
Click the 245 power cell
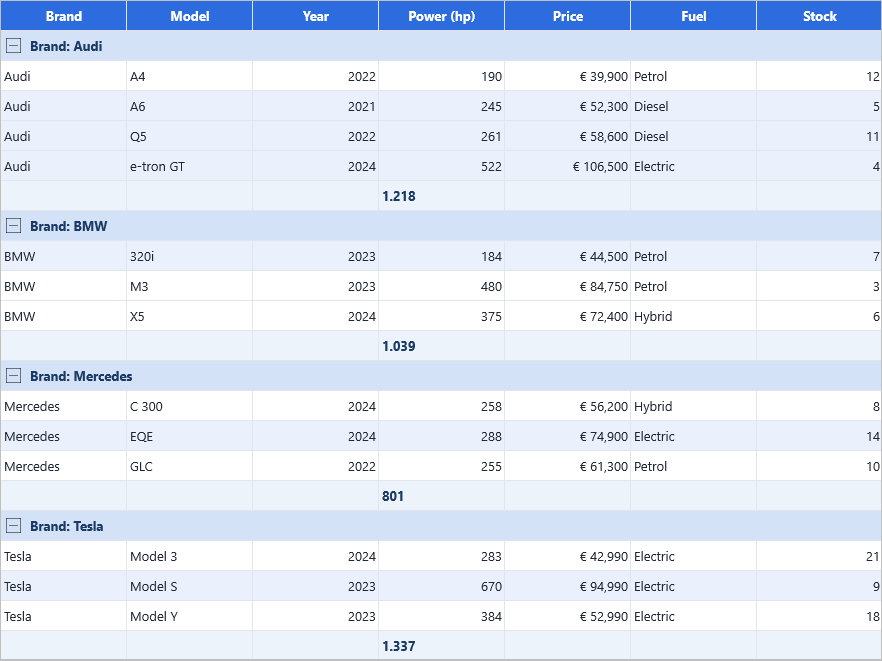[442, 106]
